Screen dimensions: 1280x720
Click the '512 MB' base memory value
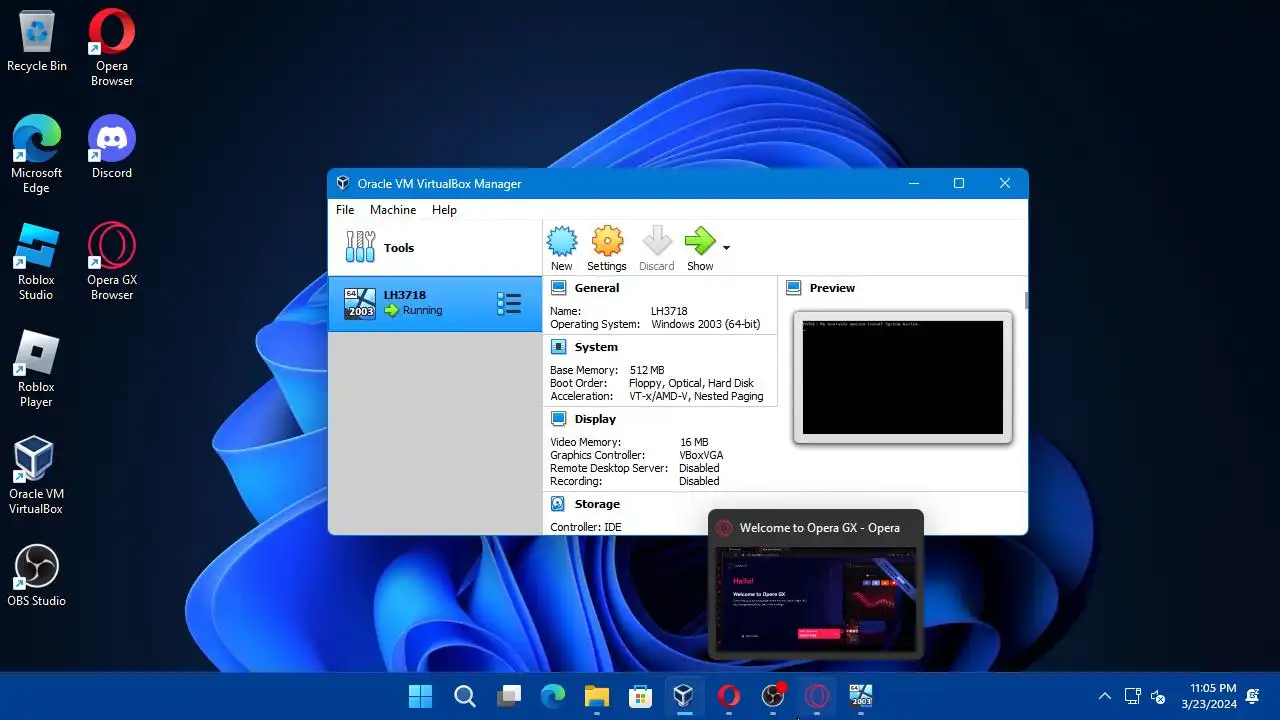pyautogui.click(x=647, y=370)
